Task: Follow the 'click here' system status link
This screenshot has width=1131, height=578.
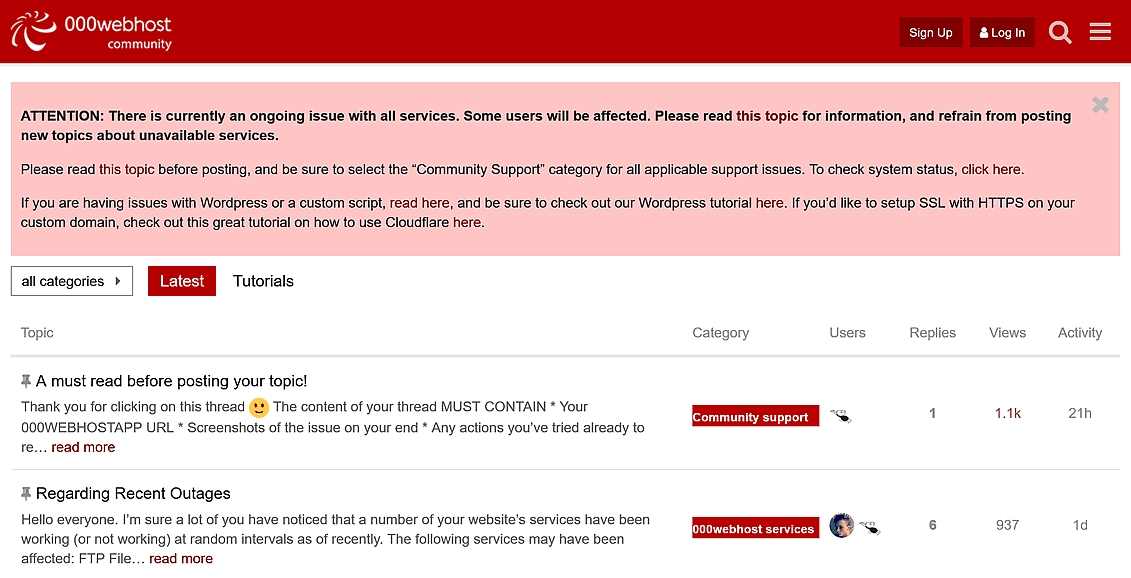Action: click(x=991, y=170)
